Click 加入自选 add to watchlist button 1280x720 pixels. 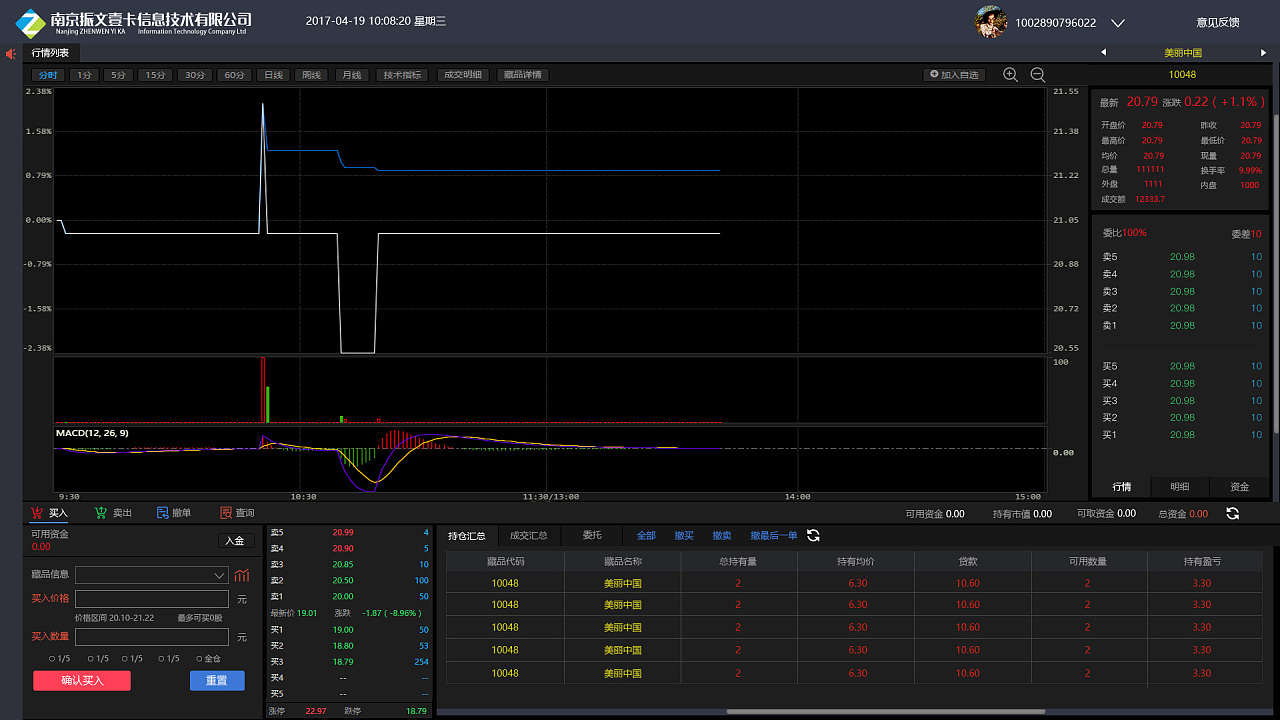click(954, 75)
